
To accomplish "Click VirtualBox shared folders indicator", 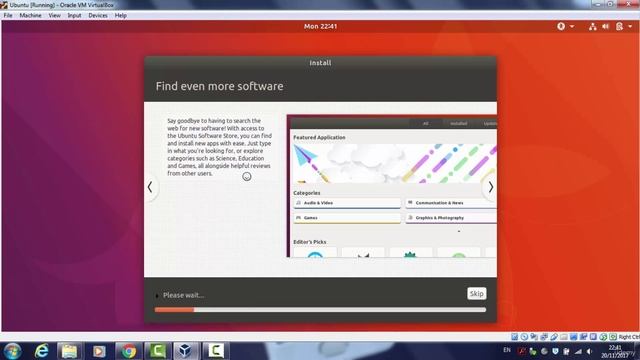I will point(564,337).
